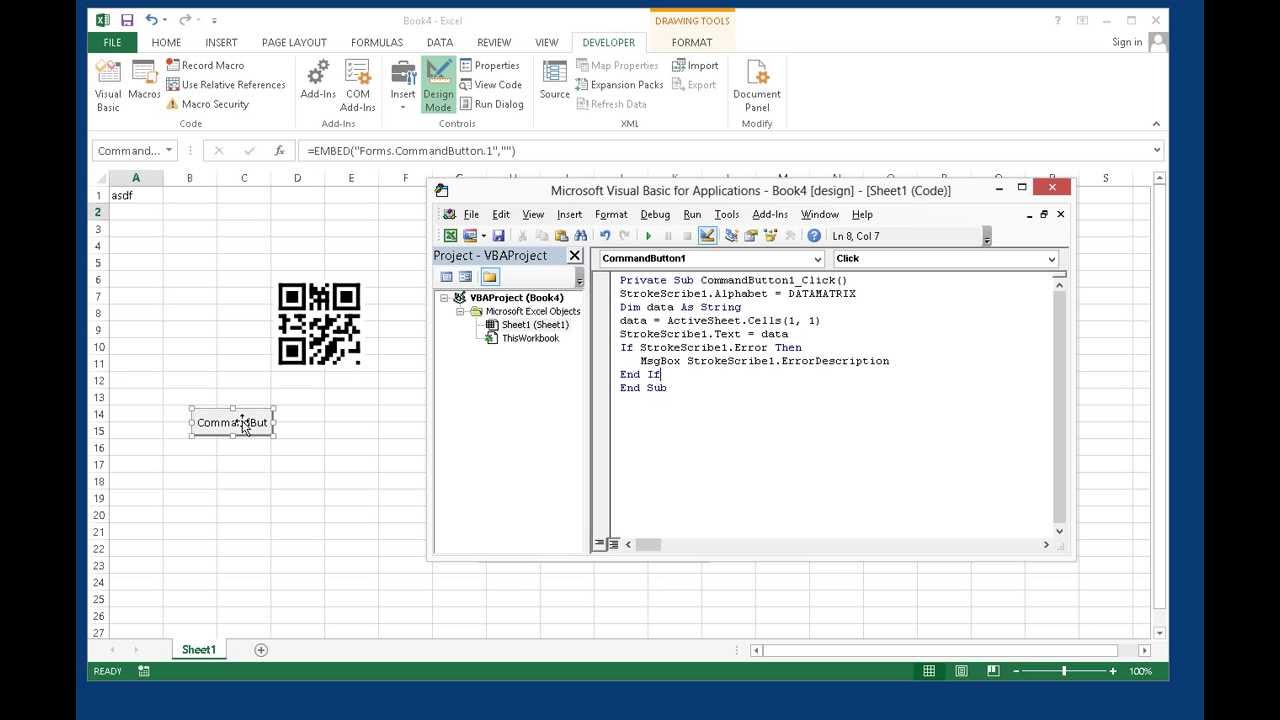Click Toggle Folders in Project pane
The width and height of the screenshot is (1280, 720).
click(x=489, y=277)
